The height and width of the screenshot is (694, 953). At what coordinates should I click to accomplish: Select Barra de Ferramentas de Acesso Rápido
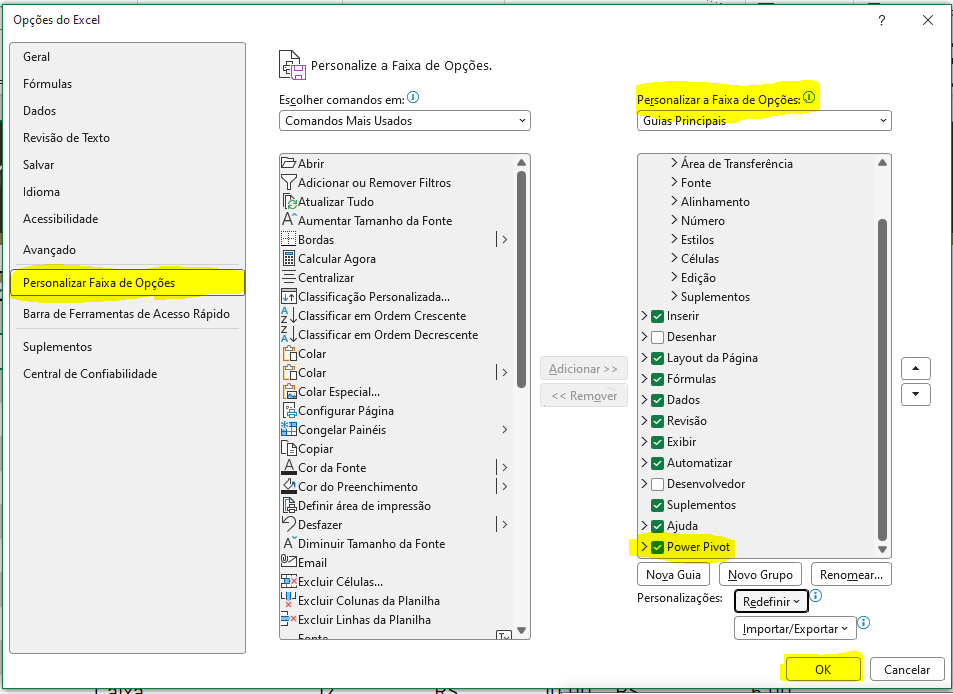point(126,314)
